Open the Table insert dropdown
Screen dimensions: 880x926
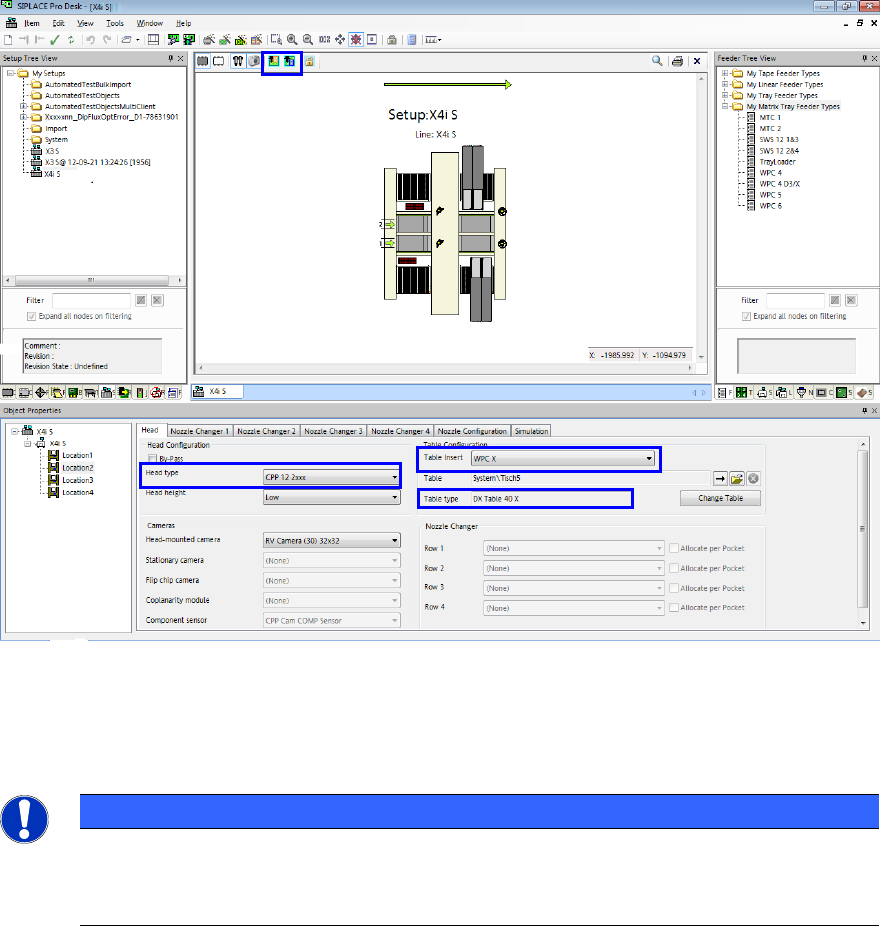563,458
